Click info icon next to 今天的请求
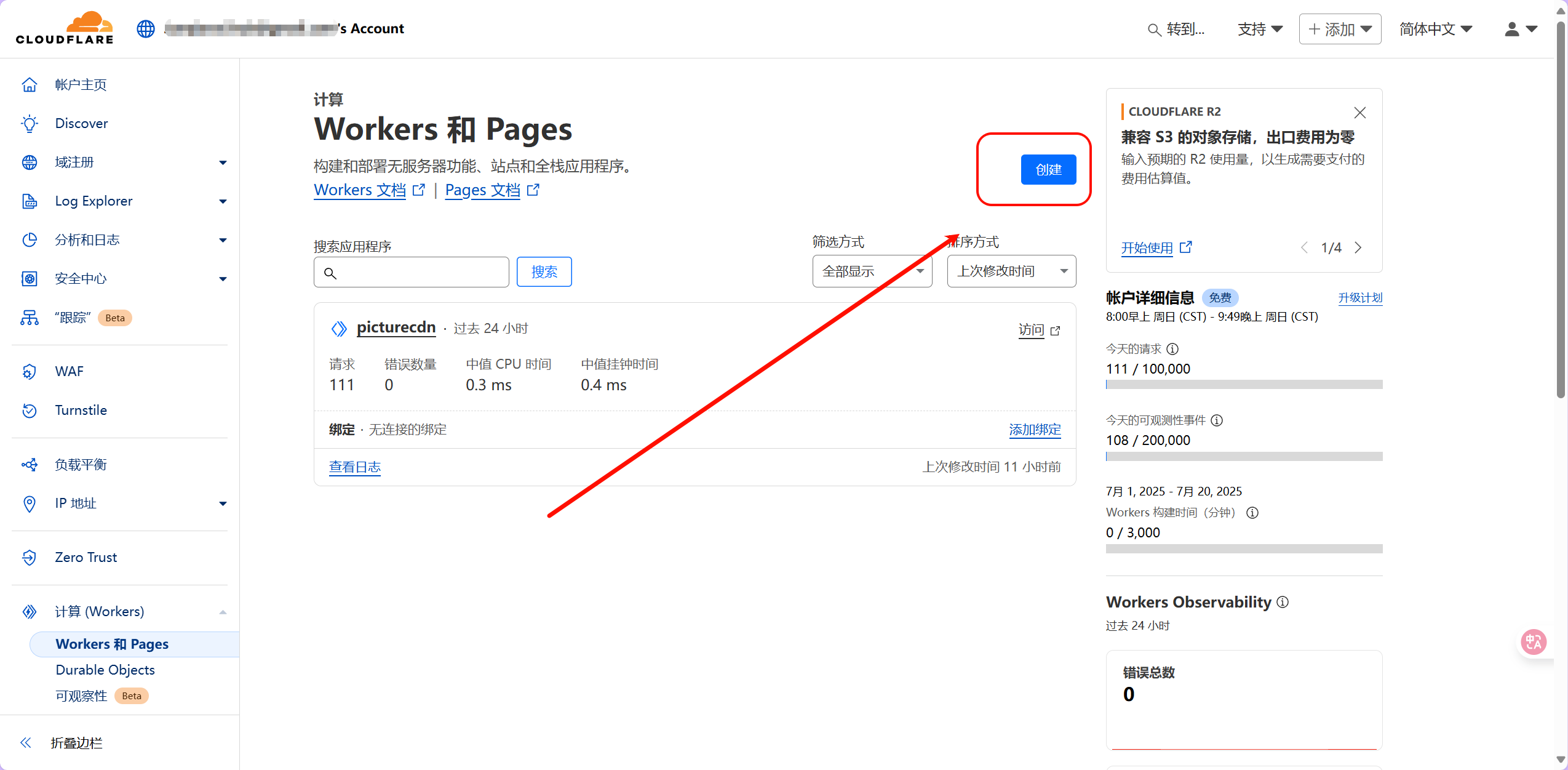Viewport: 1568px width, 770px height. click(x=1172, y=349)
